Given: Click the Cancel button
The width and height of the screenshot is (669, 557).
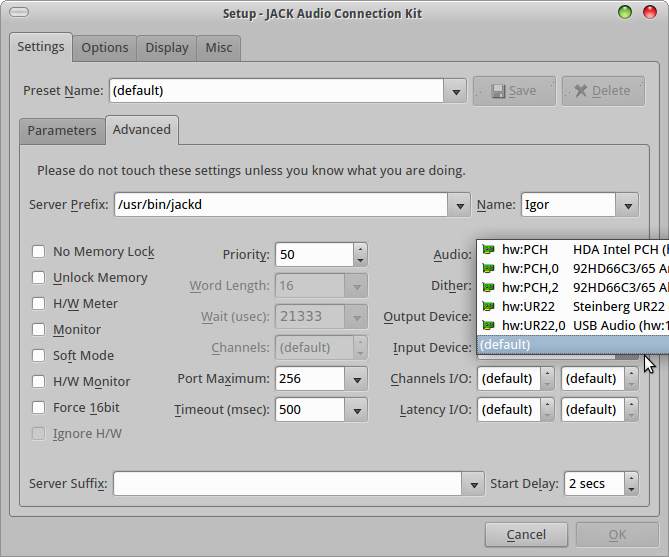Looking at the screenshot, I should (x=526, y=535).
